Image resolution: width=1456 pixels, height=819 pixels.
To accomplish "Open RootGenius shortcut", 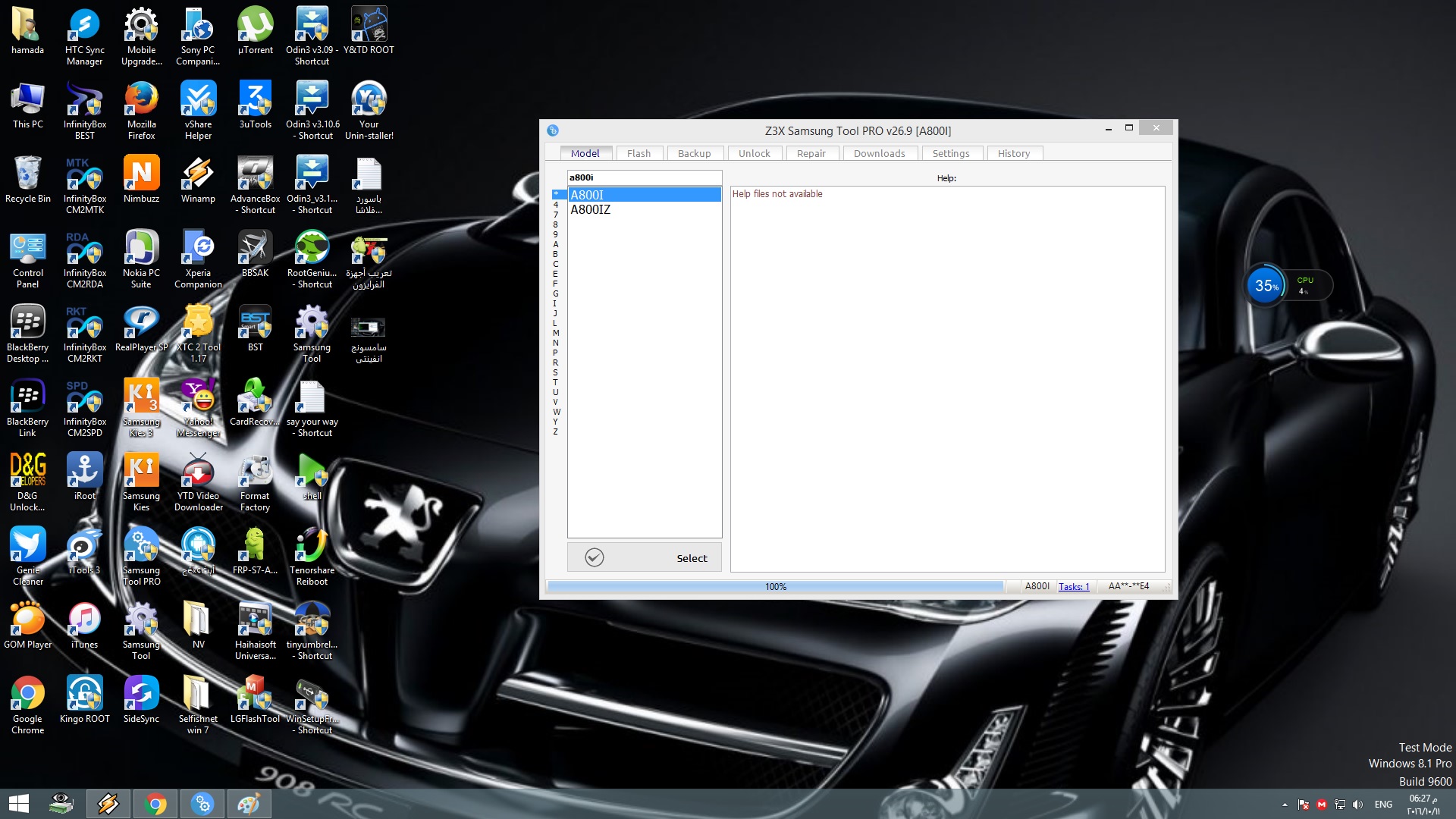I will pos(312,259).
